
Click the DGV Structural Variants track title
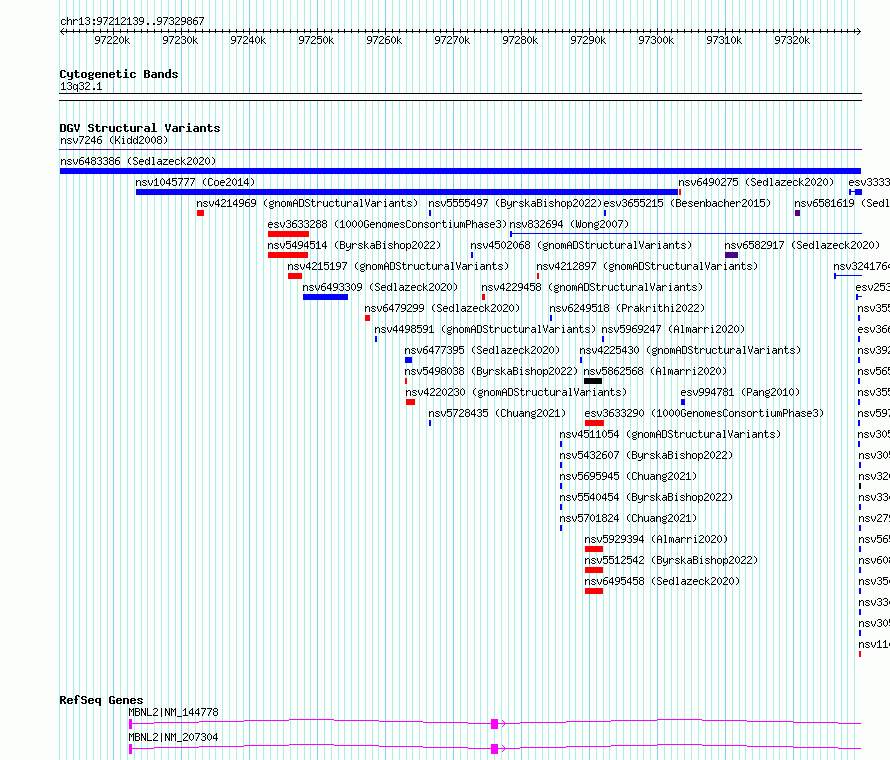(140, 128)
